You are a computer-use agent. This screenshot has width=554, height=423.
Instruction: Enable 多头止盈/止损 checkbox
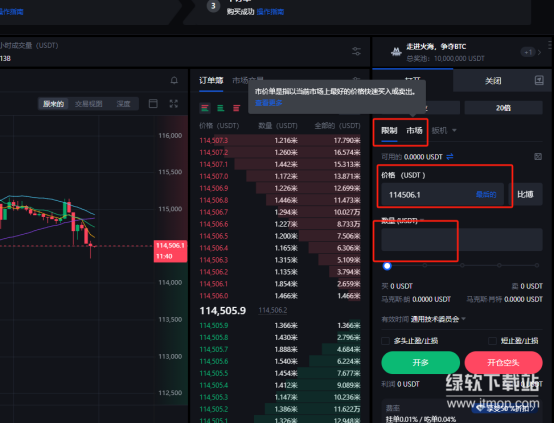tap(385, 341)
